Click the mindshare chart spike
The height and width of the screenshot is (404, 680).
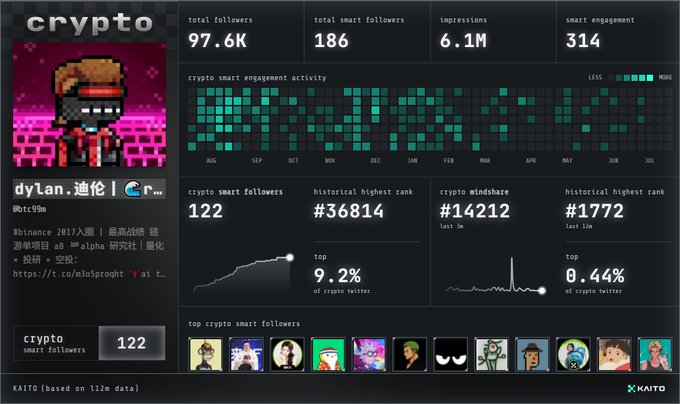click(512, 273)
